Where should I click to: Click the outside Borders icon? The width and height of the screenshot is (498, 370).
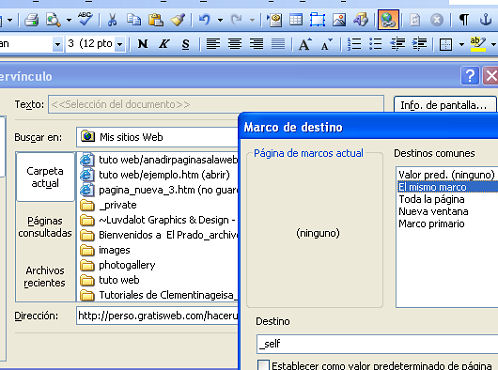(446, 44)
